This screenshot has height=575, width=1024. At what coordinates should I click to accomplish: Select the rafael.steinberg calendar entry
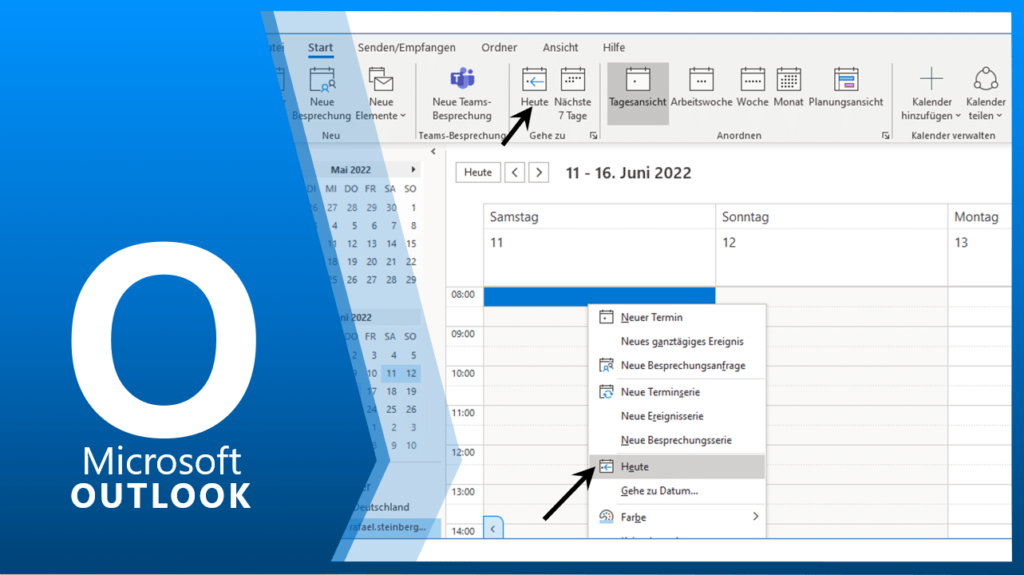(390, 527)
